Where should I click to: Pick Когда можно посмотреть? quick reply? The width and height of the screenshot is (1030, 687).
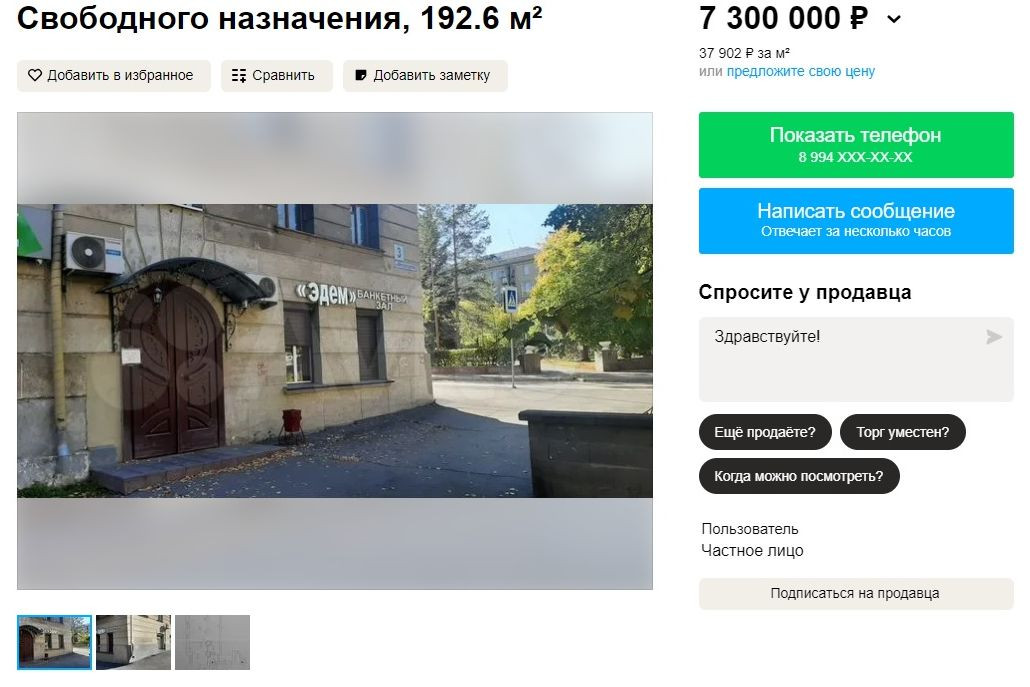pyautogui.click(x=799, y=476)
